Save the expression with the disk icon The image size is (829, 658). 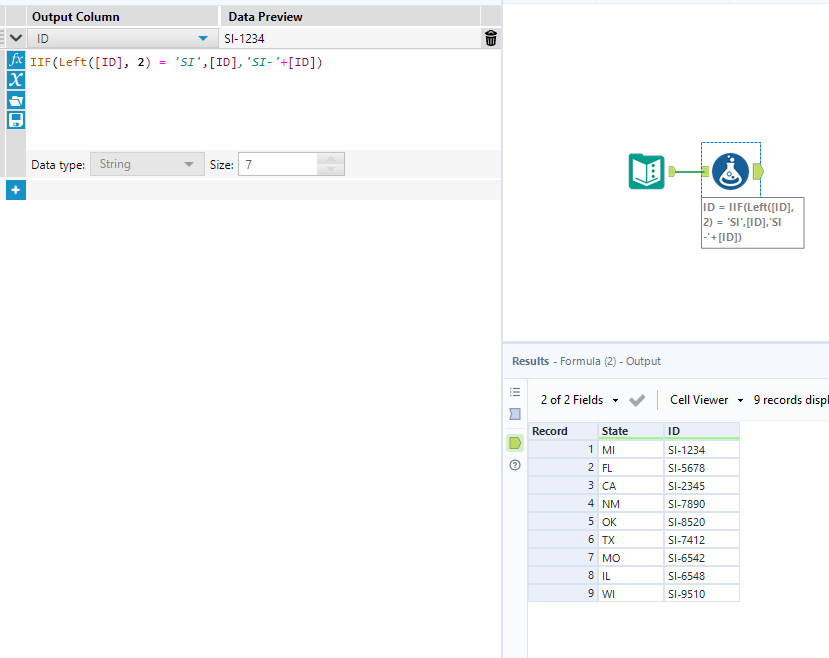click(16, 120)
